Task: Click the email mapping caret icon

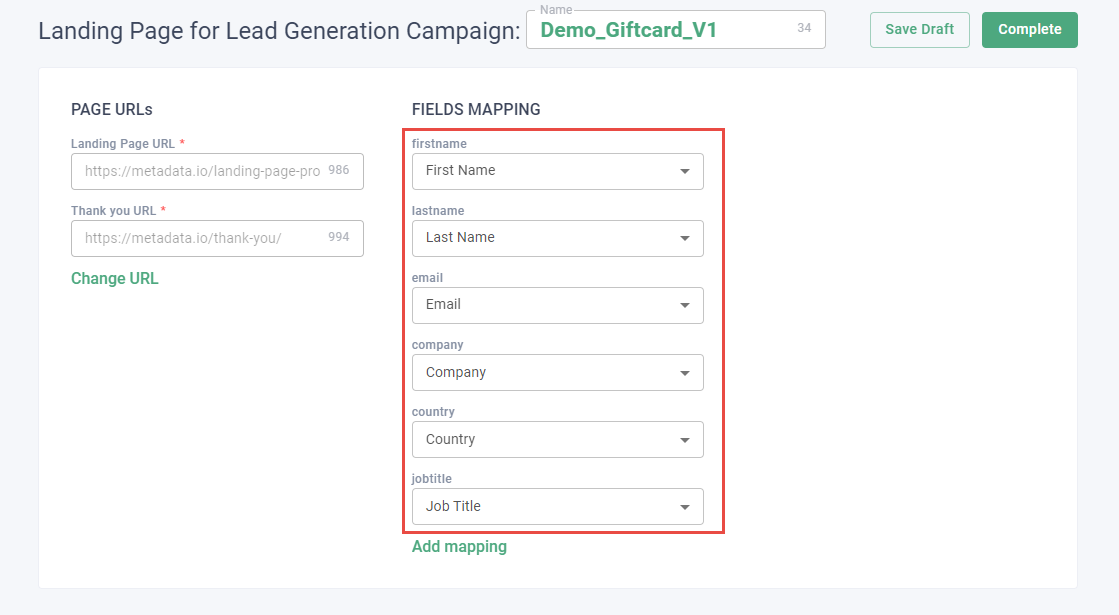Action: (x=685, y=305)
